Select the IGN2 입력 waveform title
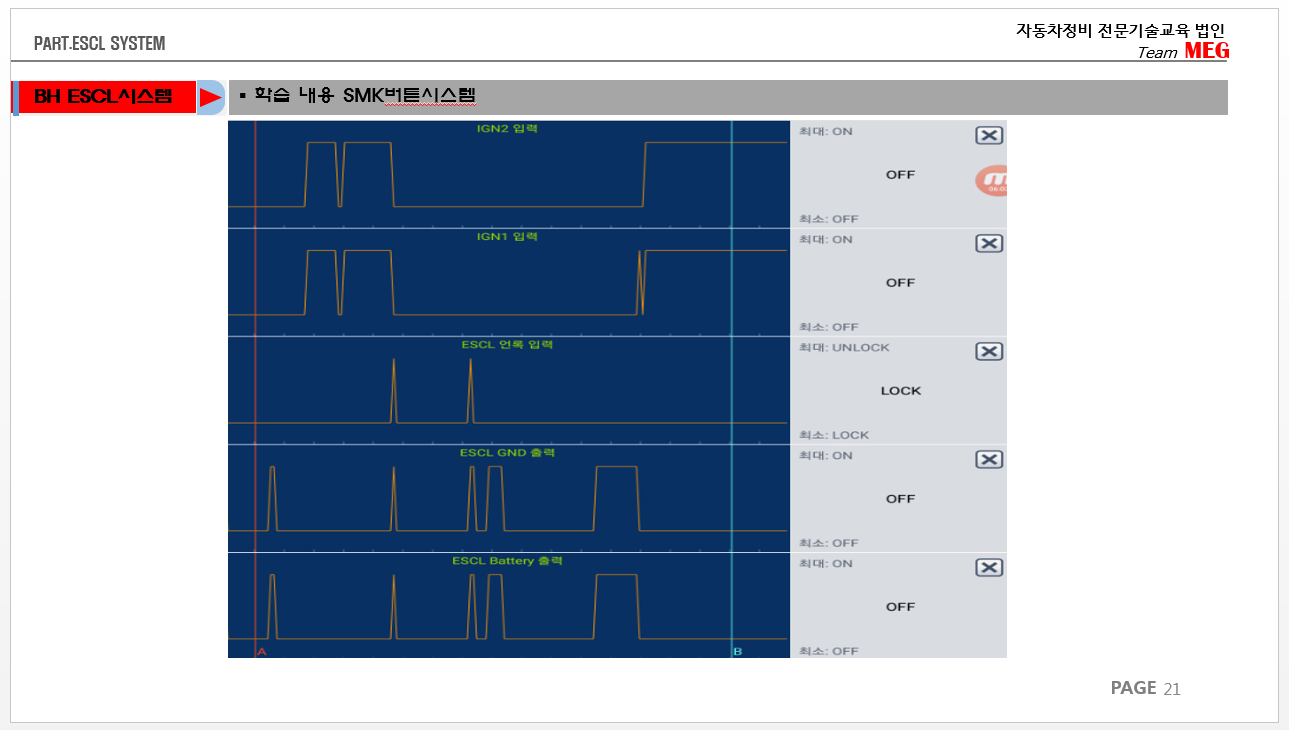 pyautogui.click(x=507, y=128)
